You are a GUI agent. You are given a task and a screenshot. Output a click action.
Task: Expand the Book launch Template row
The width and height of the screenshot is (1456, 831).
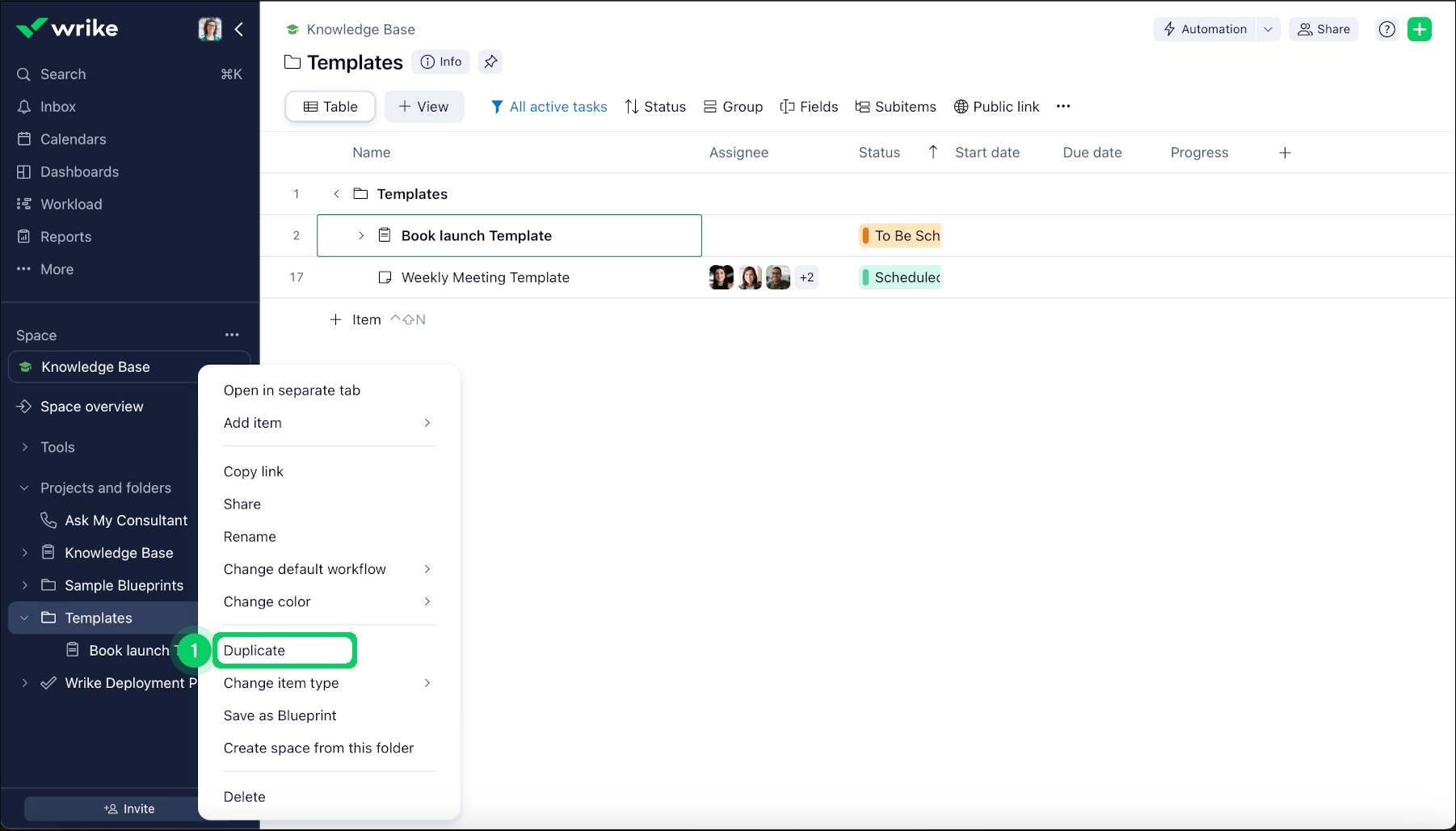(x=360, y=235)
